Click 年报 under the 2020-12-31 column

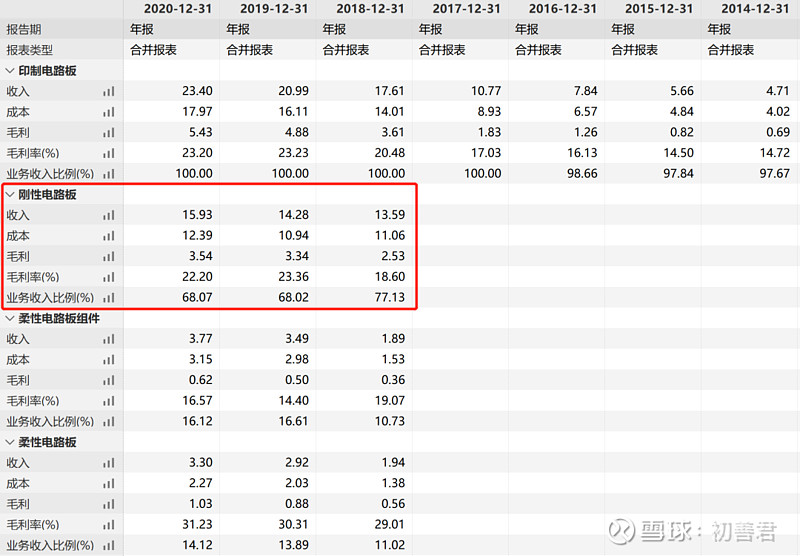point(142,30)
